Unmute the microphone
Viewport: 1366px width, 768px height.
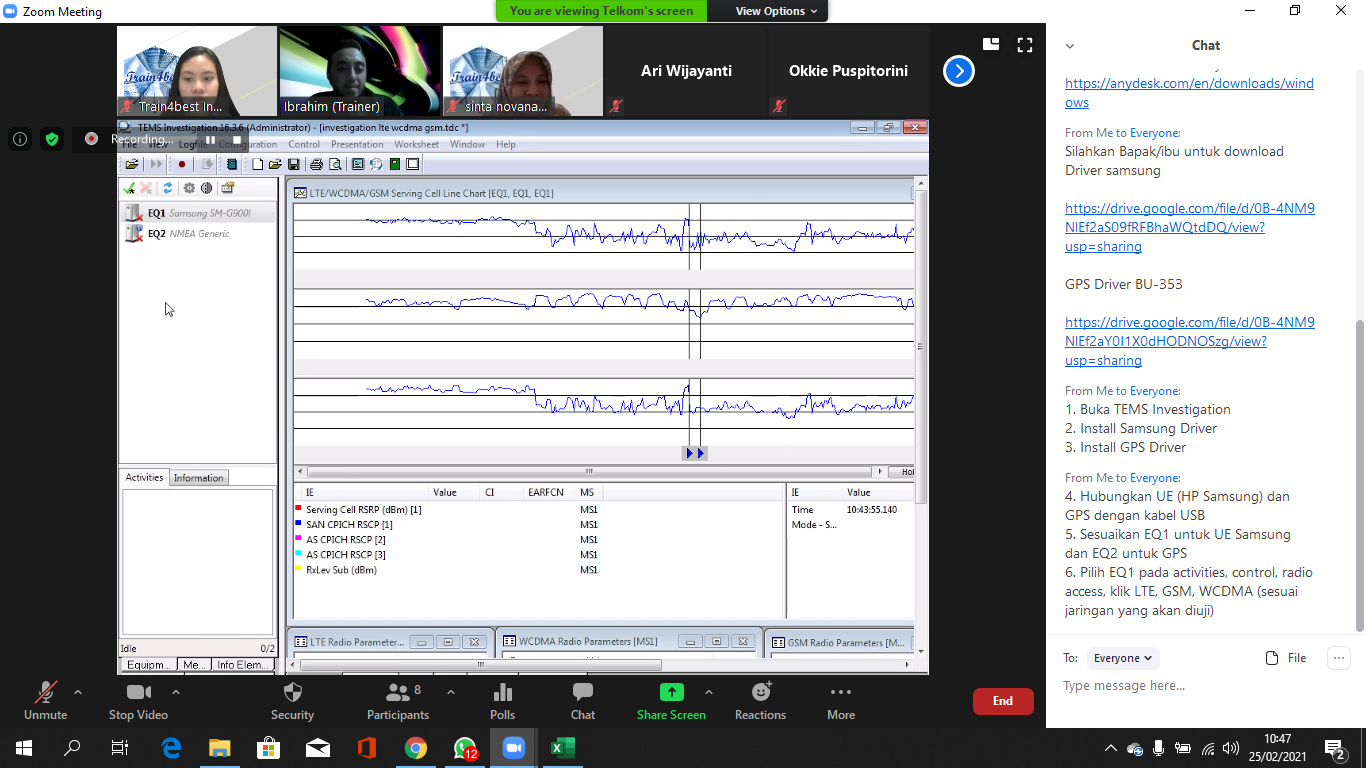pos(45,693)
